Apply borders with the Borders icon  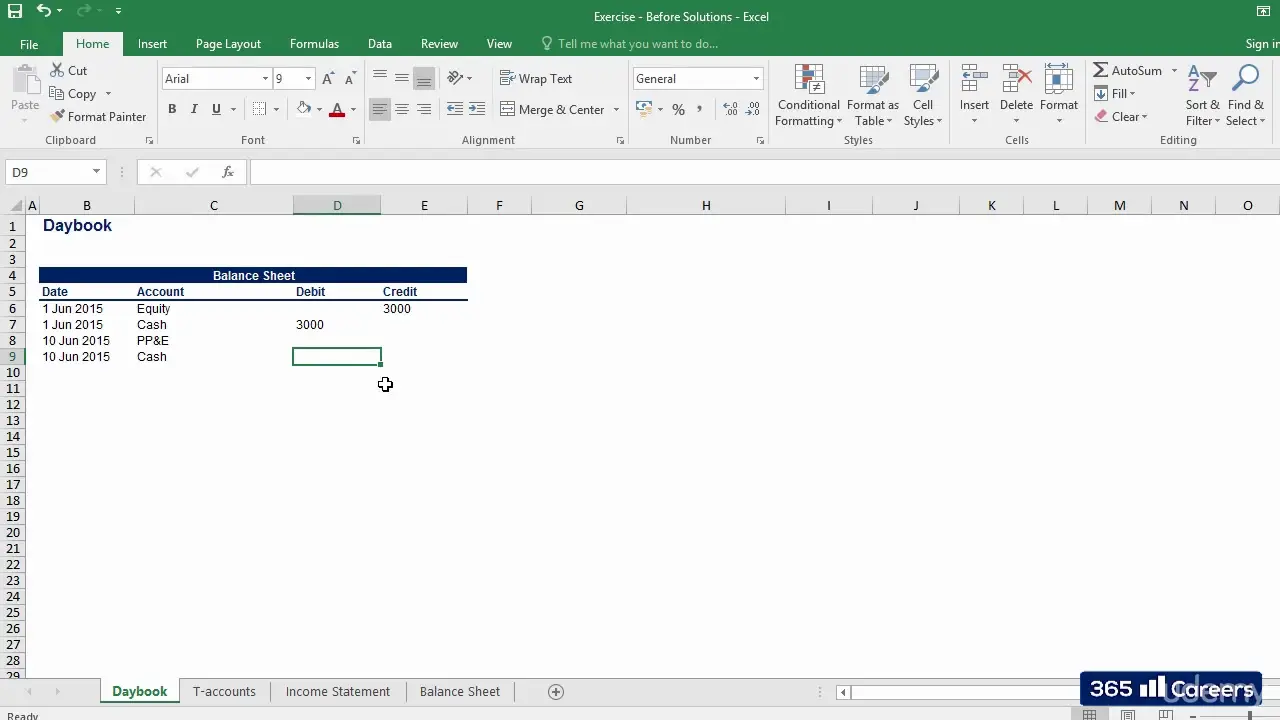[x=260, y=109]
